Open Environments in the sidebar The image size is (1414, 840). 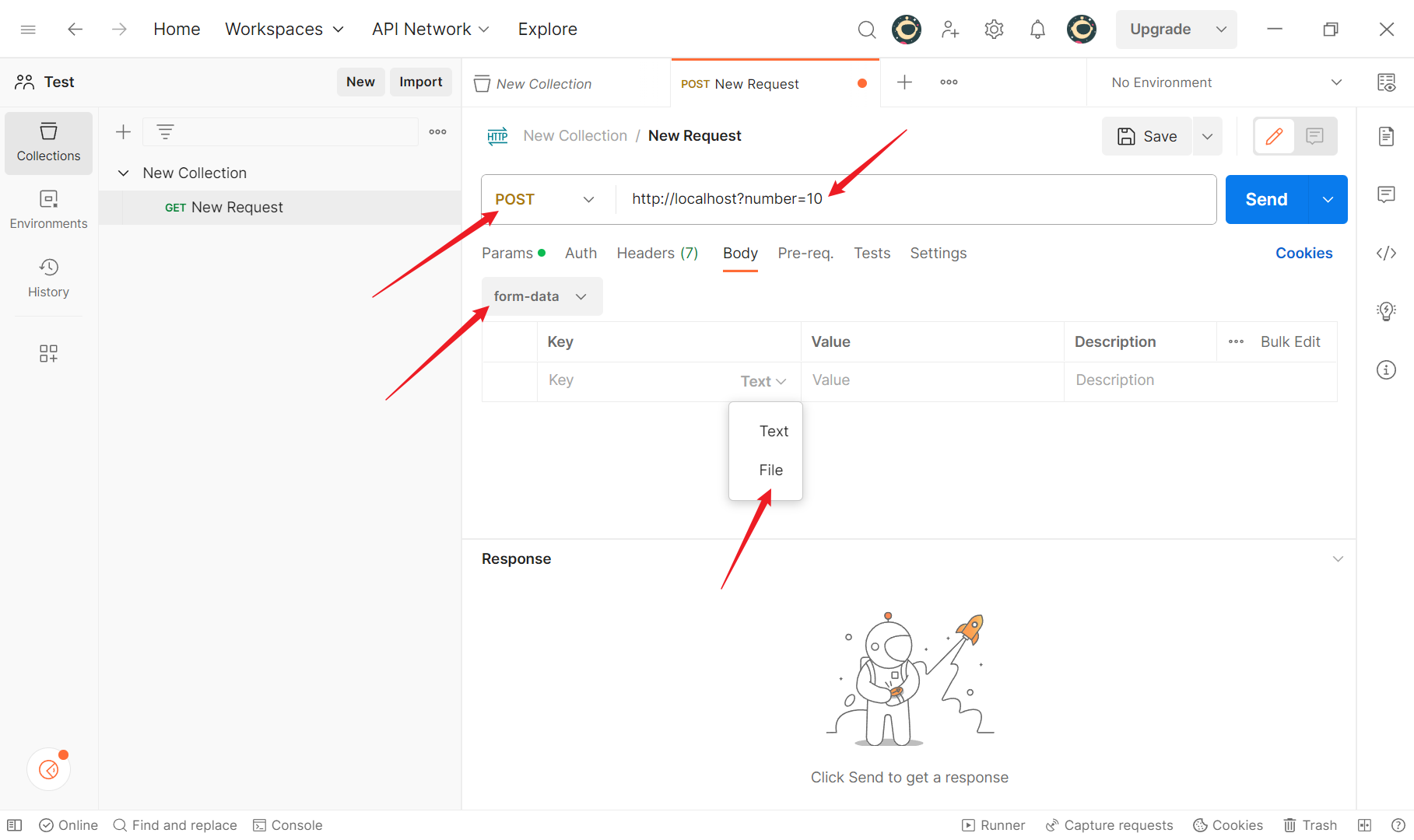[x=48, y=210]
